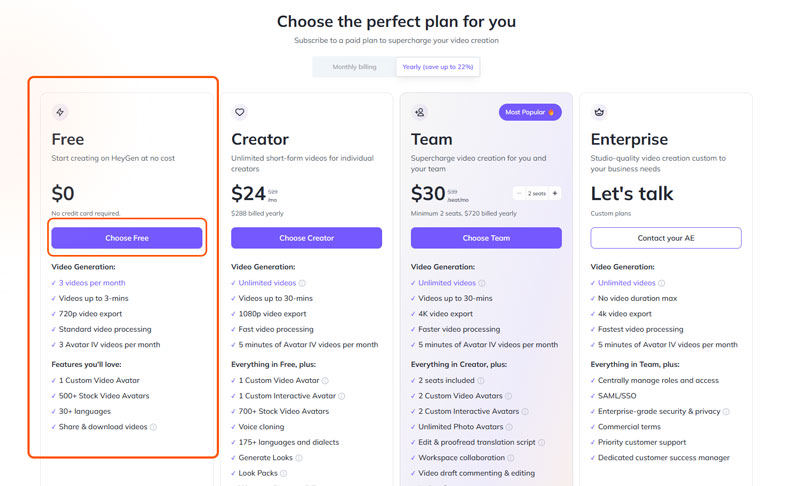Image resolution: width=800 pixels, height=486 pixels.
Task: Click the crown icon on Enterprise plan
Action: pos(599,112)
